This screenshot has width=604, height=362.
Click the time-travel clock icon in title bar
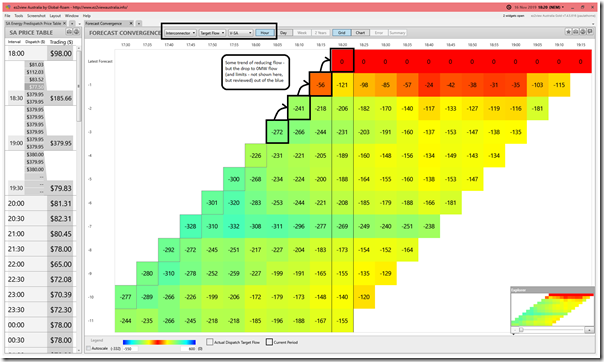(508, 7)
